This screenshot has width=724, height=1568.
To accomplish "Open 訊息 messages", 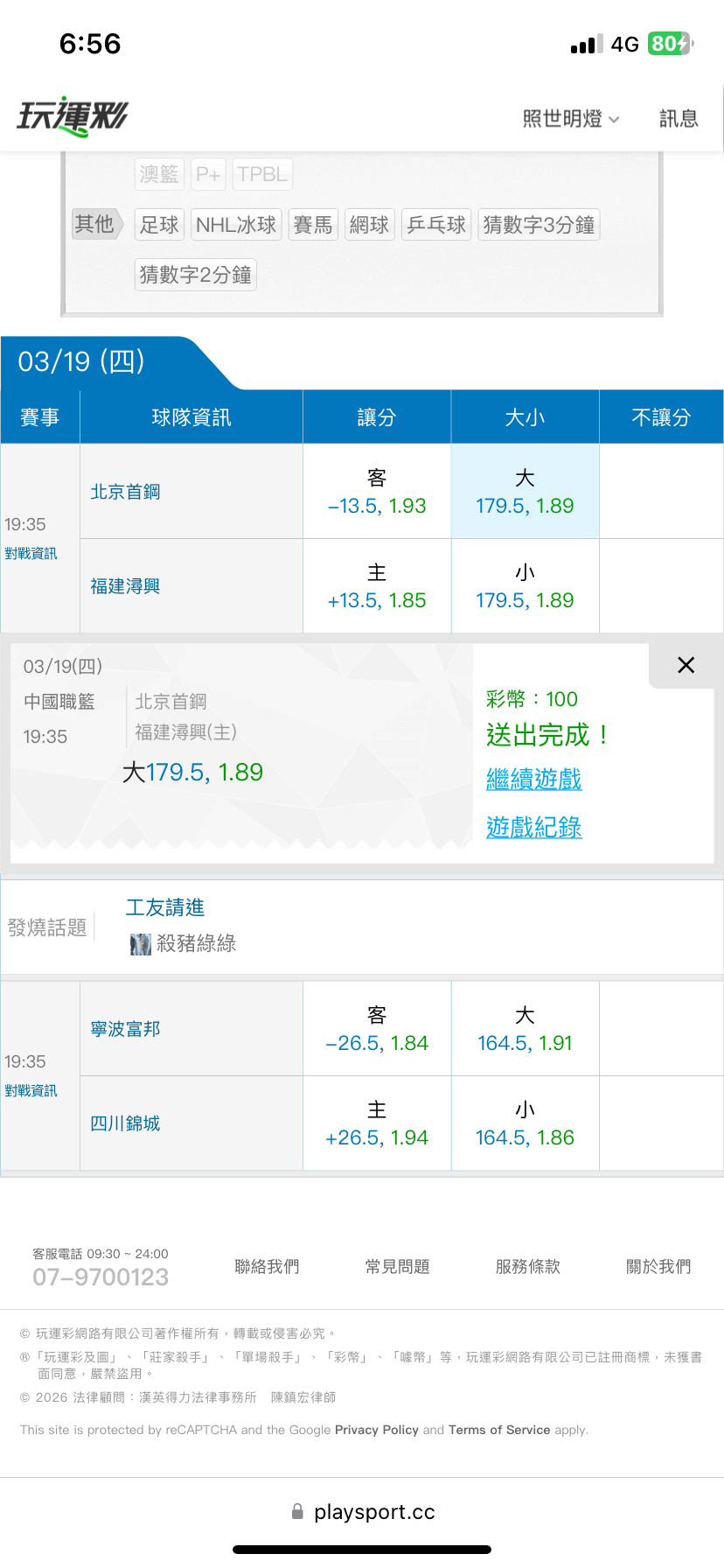I will [679, 119].
